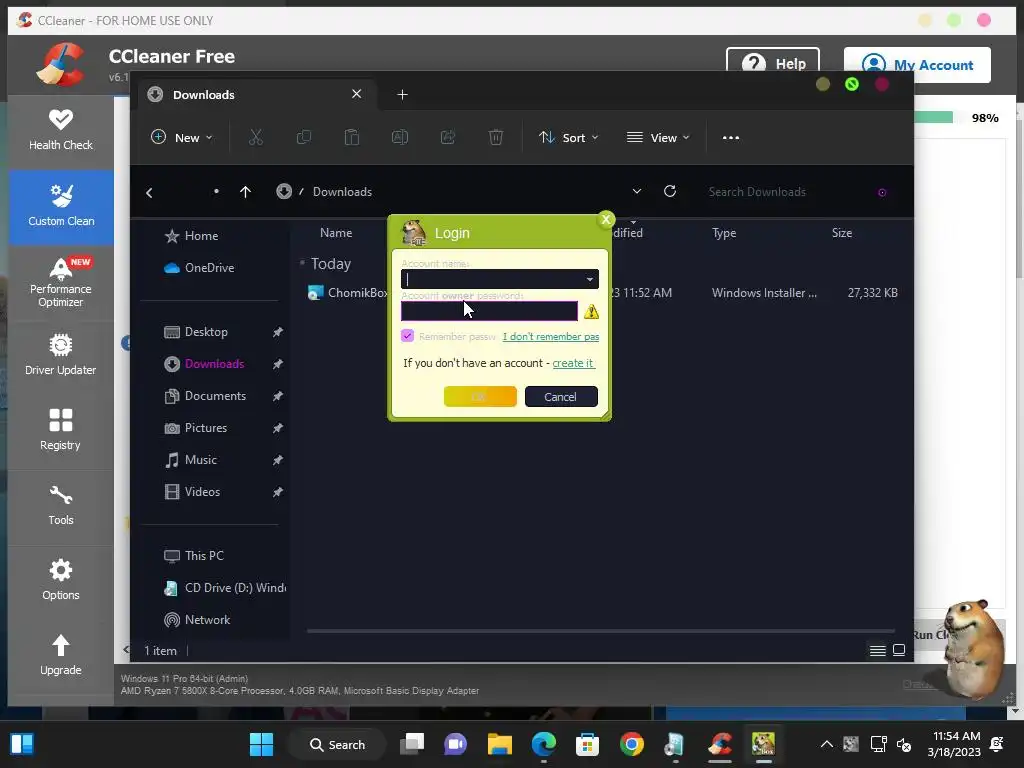Click taskbar Search box
The width and height of the screenshot is (1024, 768).
[337, 744]
